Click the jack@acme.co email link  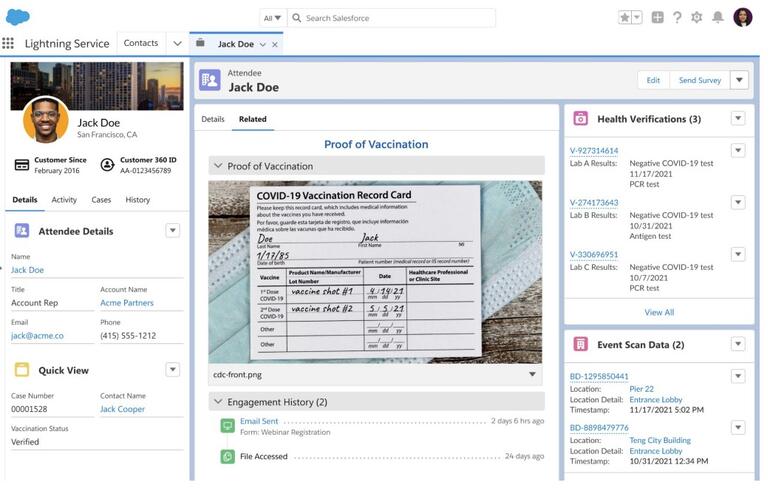[x=37, y=336]
